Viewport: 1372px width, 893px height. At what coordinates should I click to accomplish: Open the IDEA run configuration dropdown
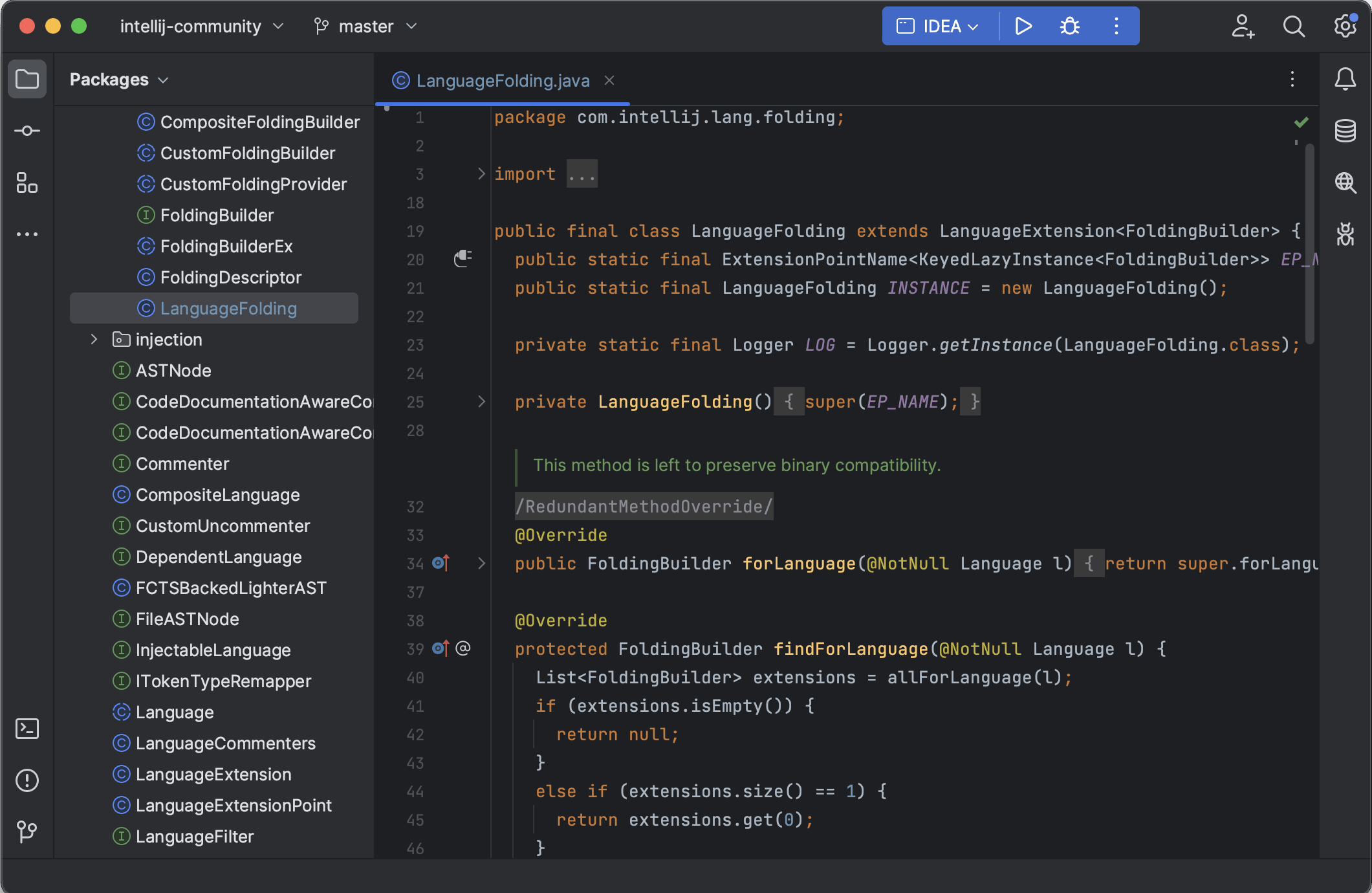pyautogui.click(x=938, y=26)
